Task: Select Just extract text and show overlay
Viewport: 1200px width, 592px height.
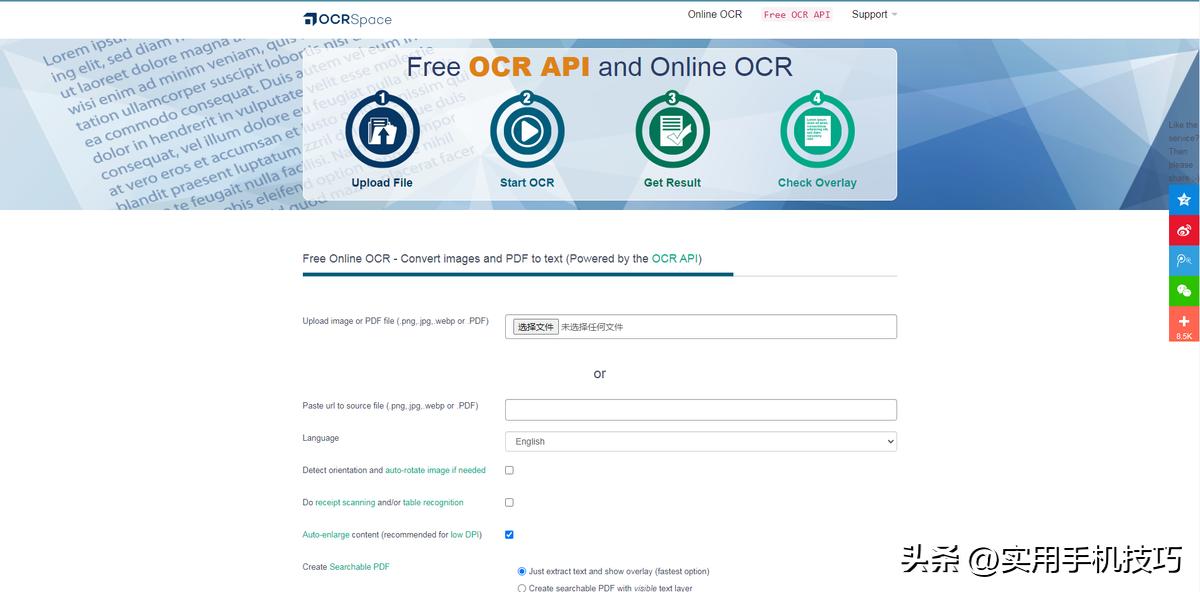Action: pyautogui.click(x=522, y=571)
